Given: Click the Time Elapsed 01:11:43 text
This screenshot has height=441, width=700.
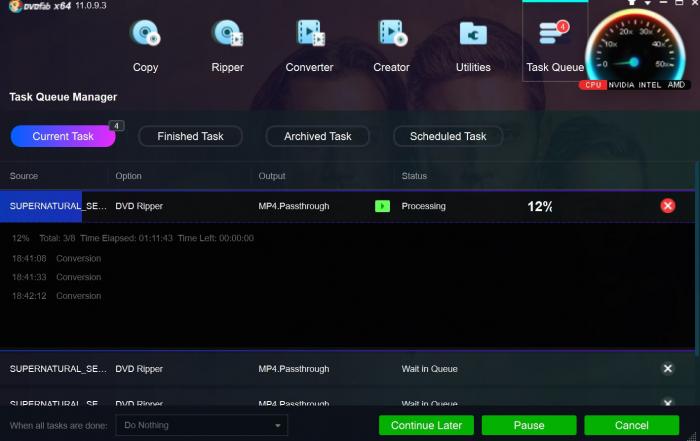Looking at the screenshot, I should [126, 238].
